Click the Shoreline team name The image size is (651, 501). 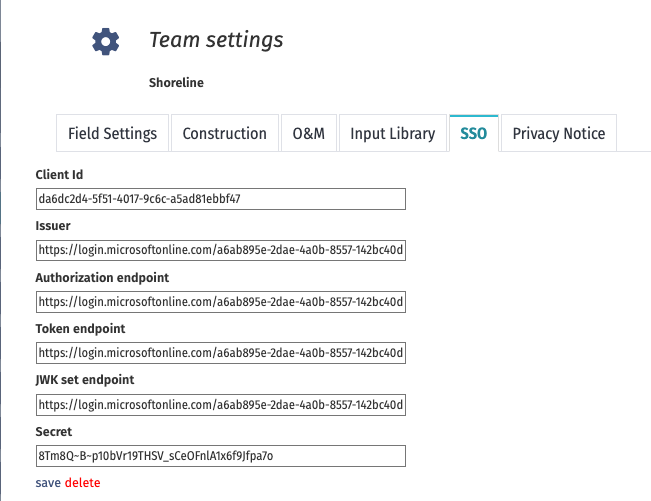176,83
